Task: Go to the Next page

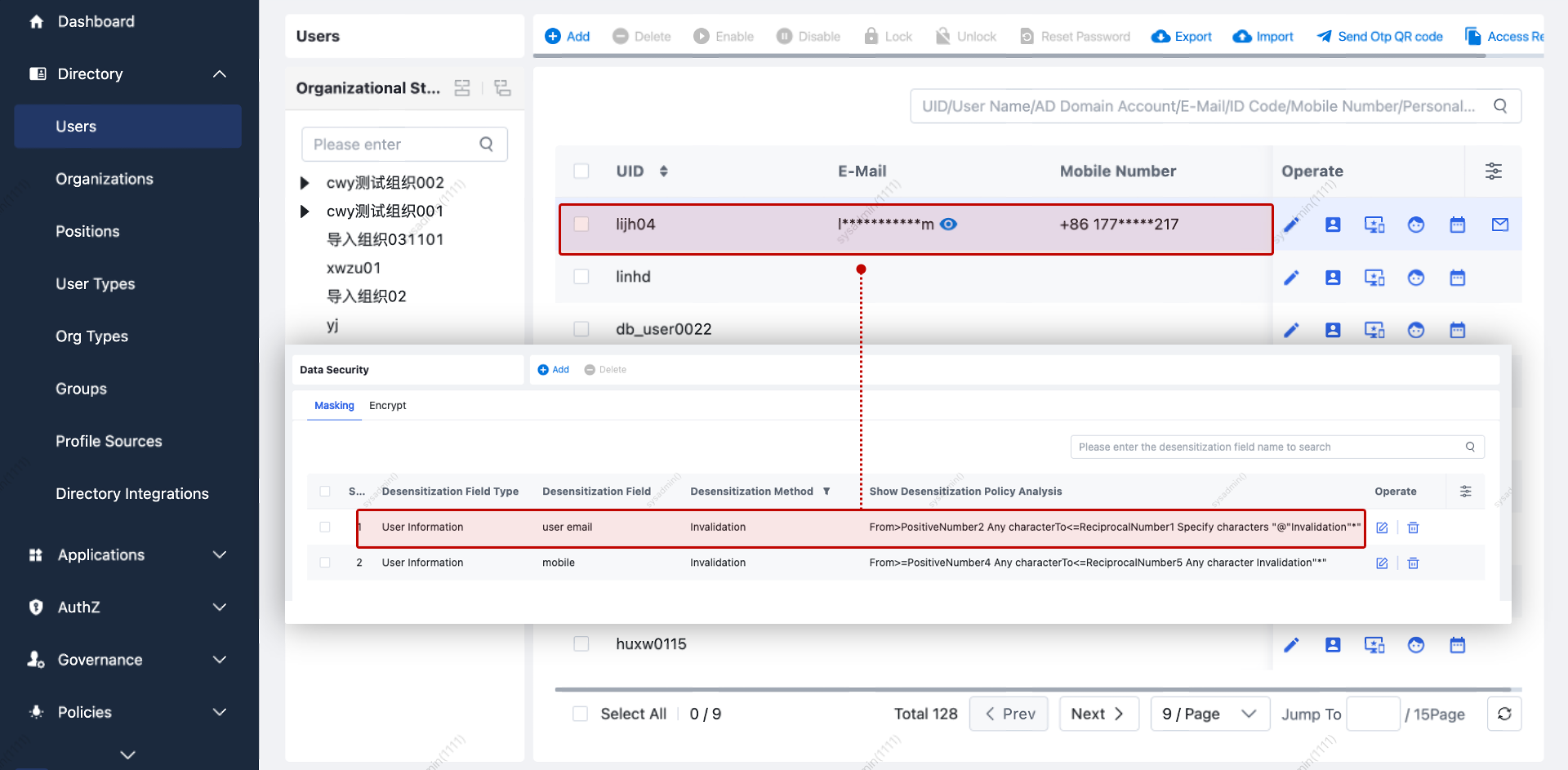Action: pyautogui.click(x=1098, y=714)
